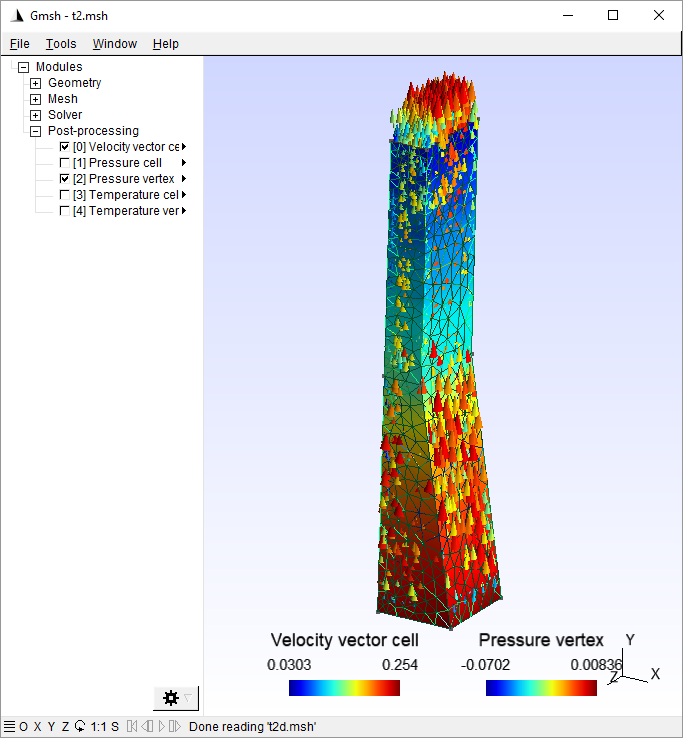The height and width of the screenshot is (738, 683).
Task: Click the O general options button in status bar
Action: (23, 727)
